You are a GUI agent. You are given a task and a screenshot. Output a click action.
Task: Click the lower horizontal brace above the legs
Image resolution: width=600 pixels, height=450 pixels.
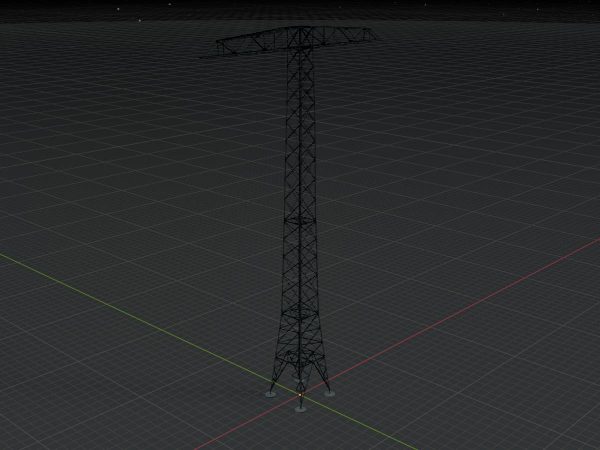299,350
